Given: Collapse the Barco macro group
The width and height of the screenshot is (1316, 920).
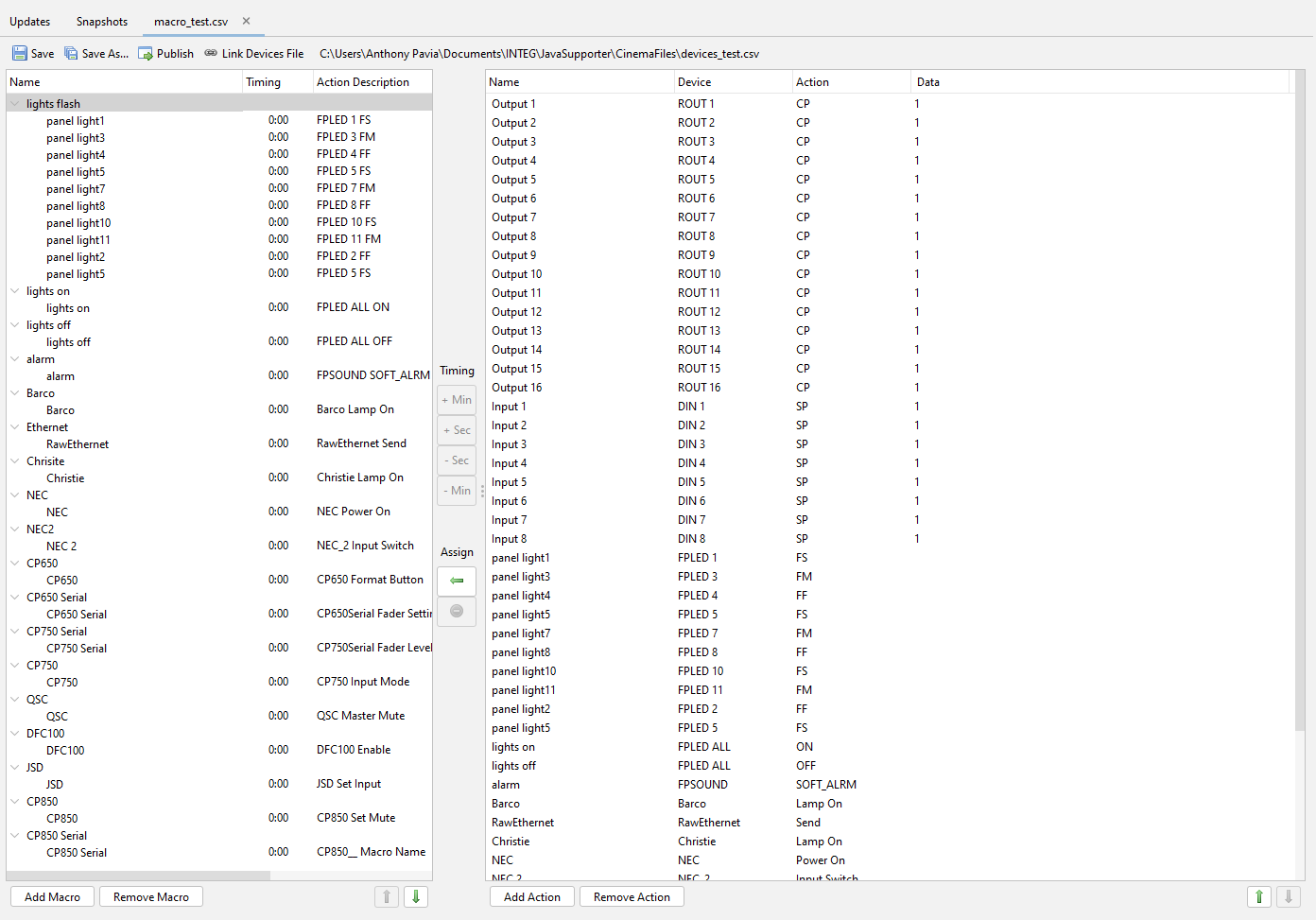Looking at the screenshot, I should (x=15, y=393).
